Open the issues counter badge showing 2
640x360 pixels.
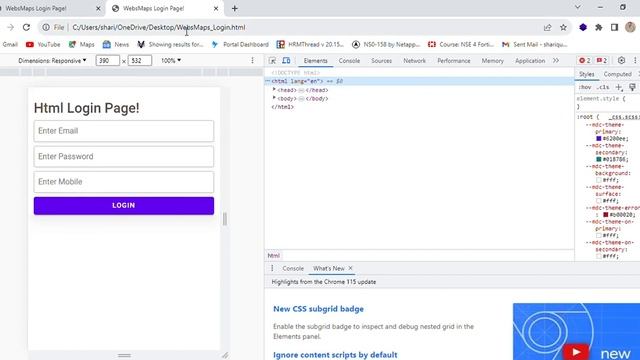pyautogui.click(x=602, y=60)
